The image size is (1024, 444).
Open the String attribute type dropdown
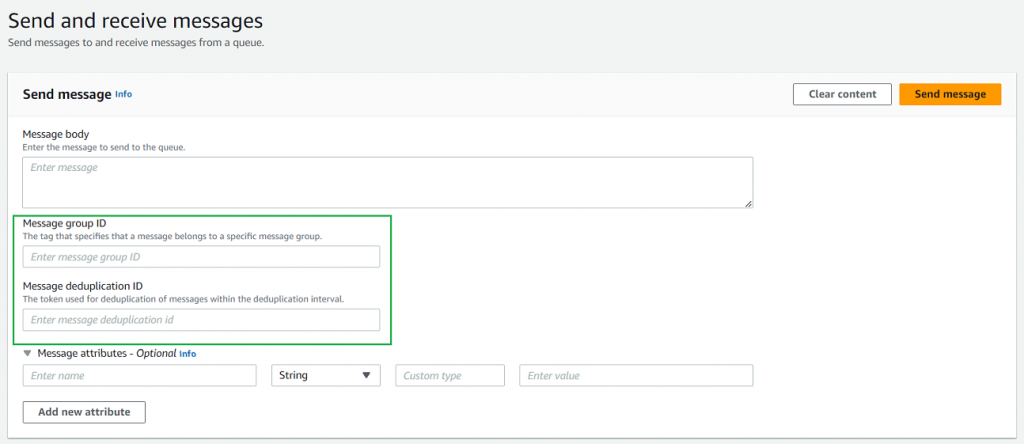point(326,376)
